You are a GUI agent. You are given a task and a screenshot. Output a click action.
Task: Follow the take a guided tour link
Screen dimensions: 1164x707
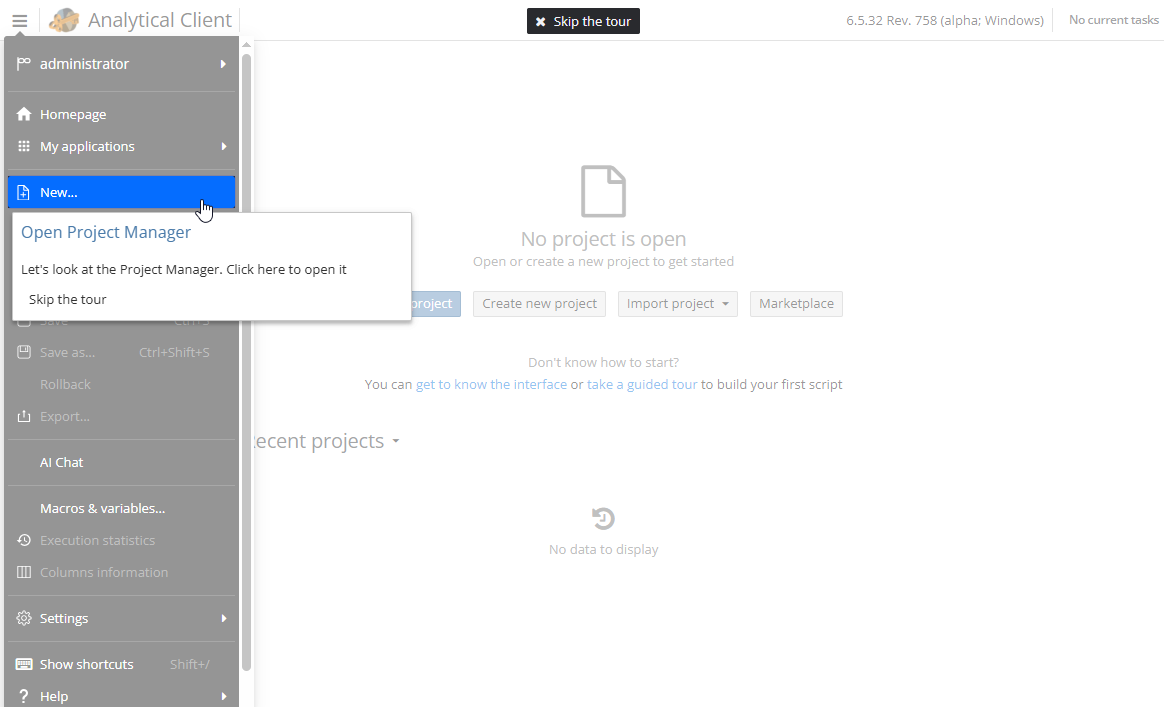coord(642,385)
